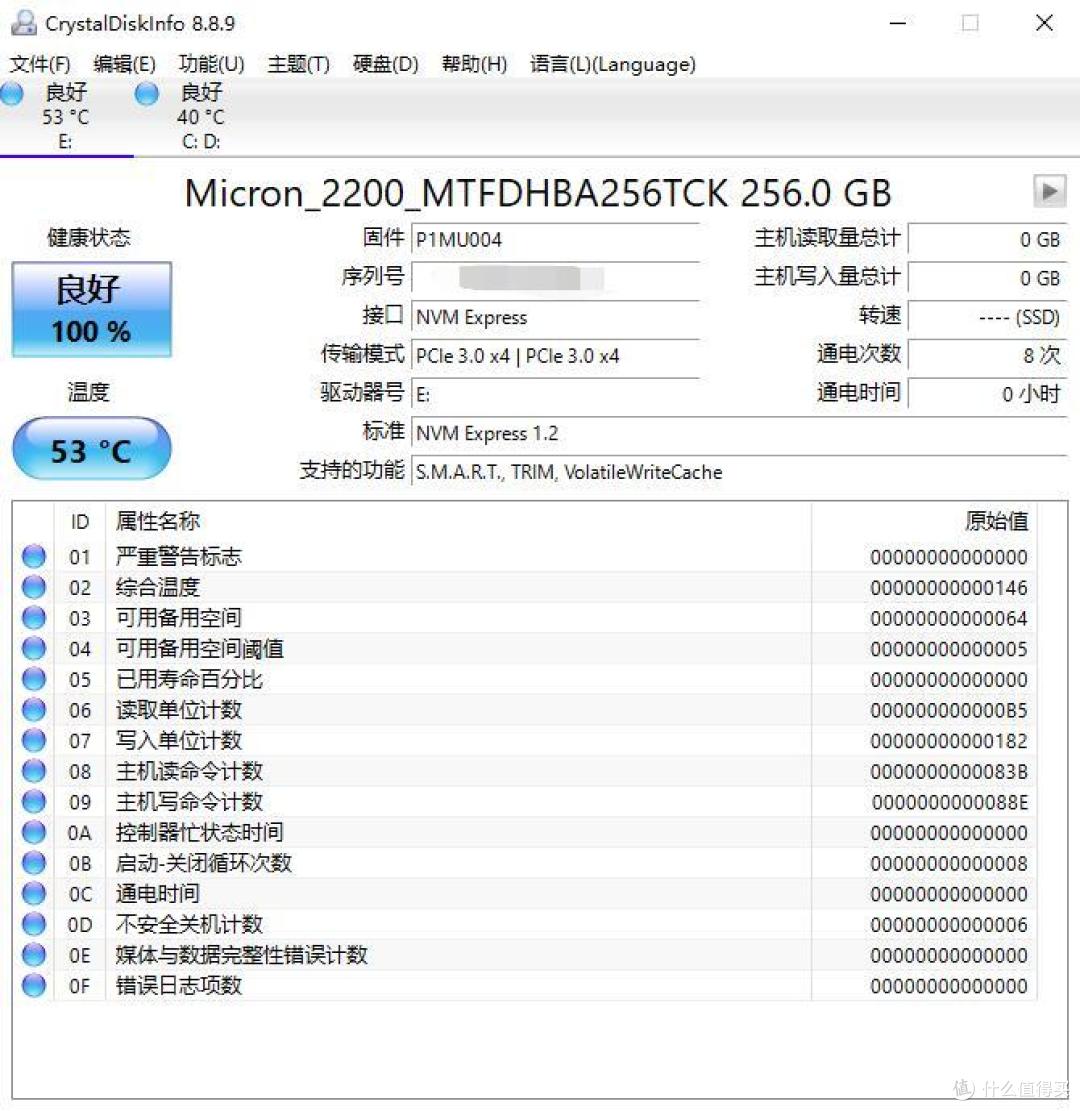Click the status icon for attribute 09 主机写命令计数
1080x1111 pixels.
34,801
